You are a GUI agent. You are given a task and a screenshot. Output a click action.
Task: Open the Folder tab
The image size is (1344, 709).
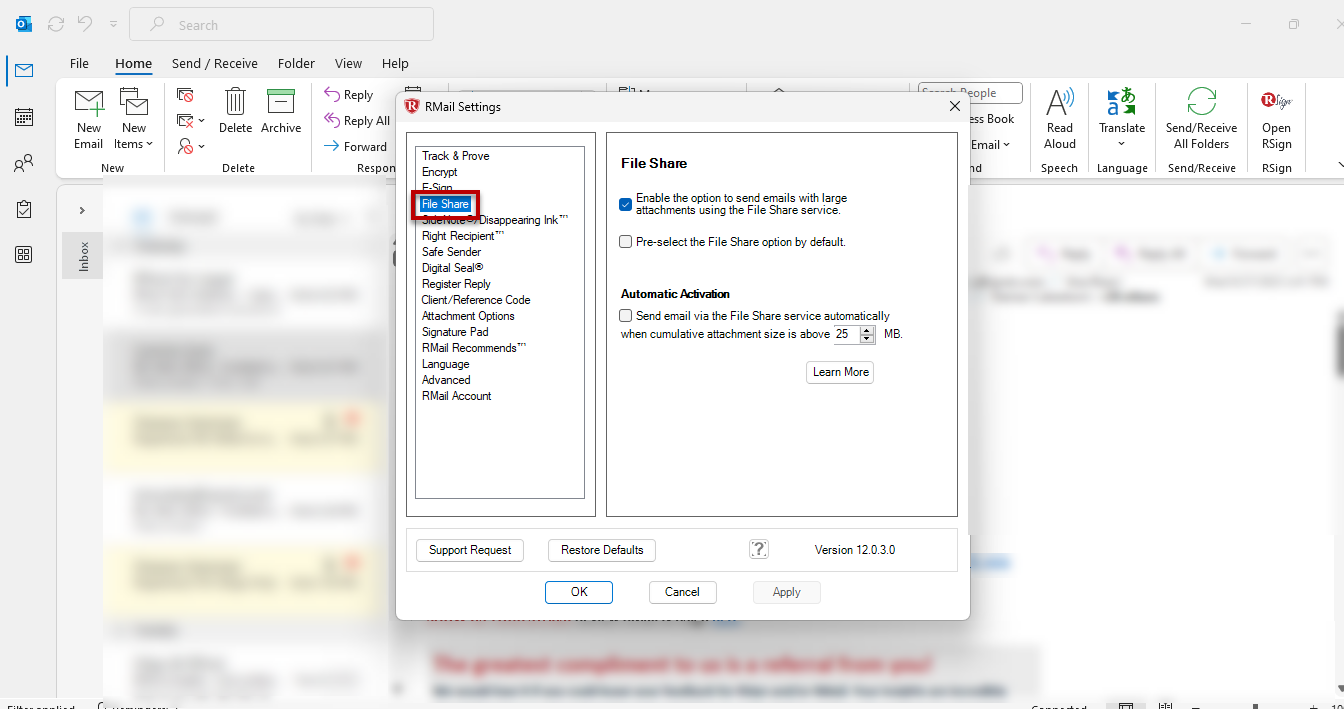[x=296, y=63]
